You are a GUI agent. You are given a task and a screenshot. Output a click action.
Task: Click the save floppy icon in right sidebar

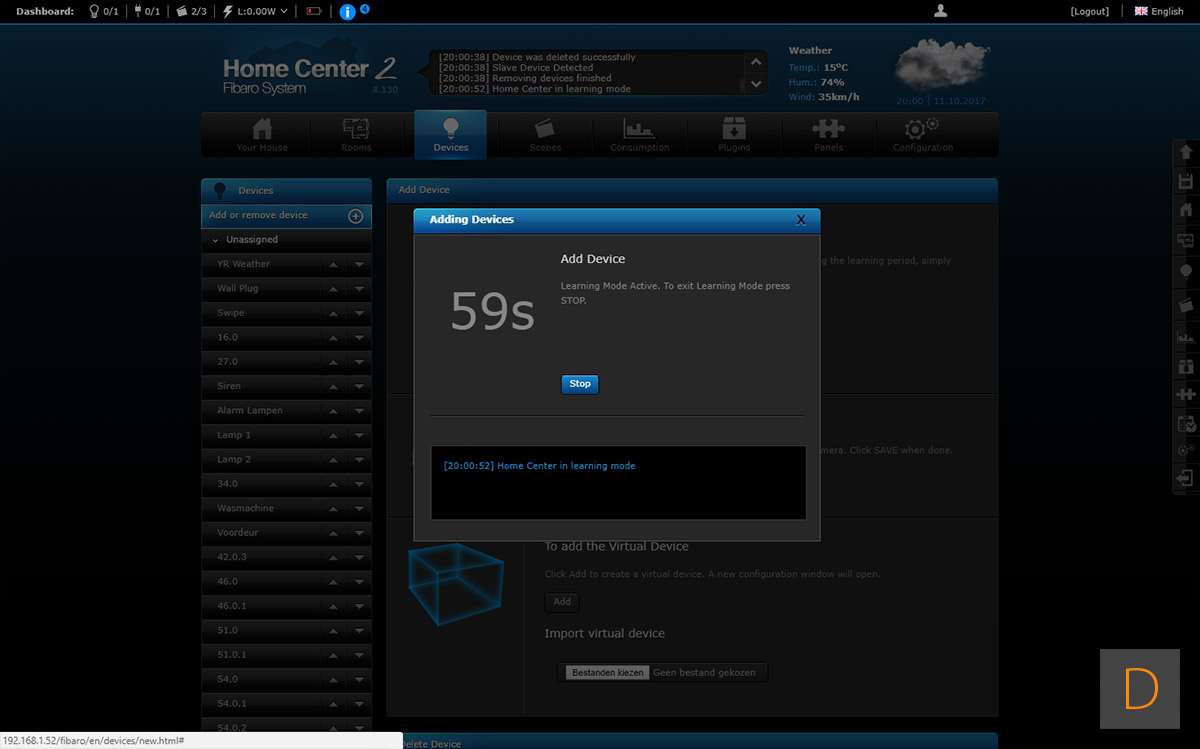[x=1186, y=181]
